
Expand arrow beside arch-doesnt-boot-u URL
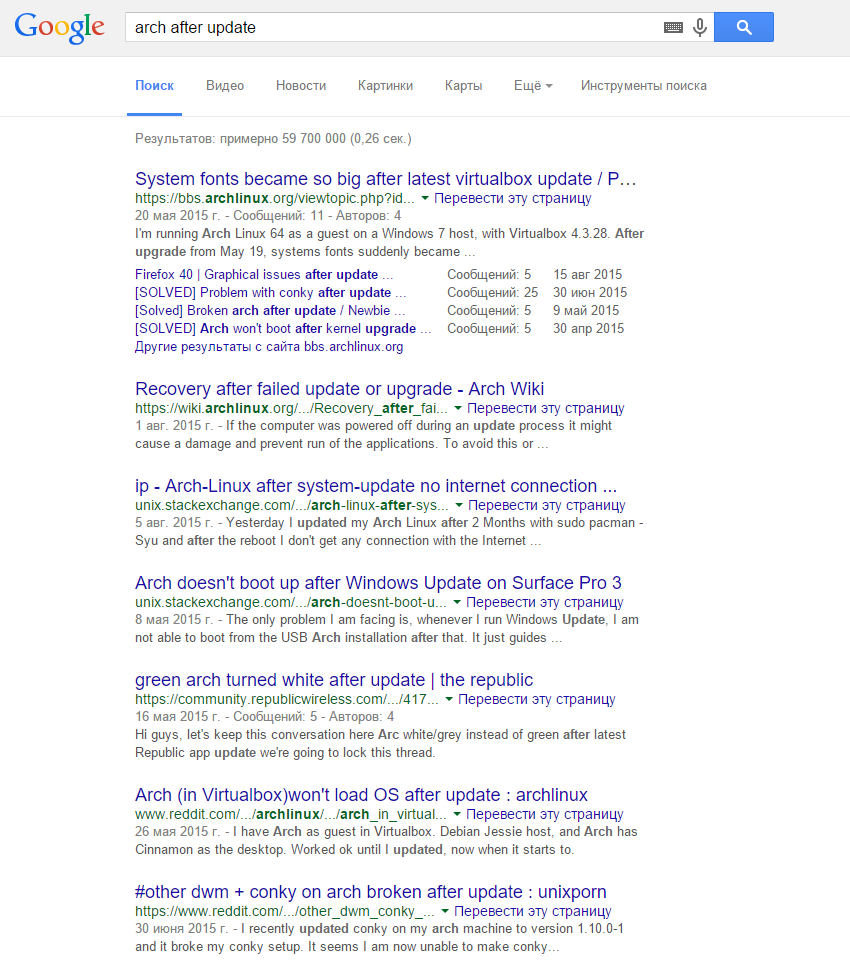point(457,602)
